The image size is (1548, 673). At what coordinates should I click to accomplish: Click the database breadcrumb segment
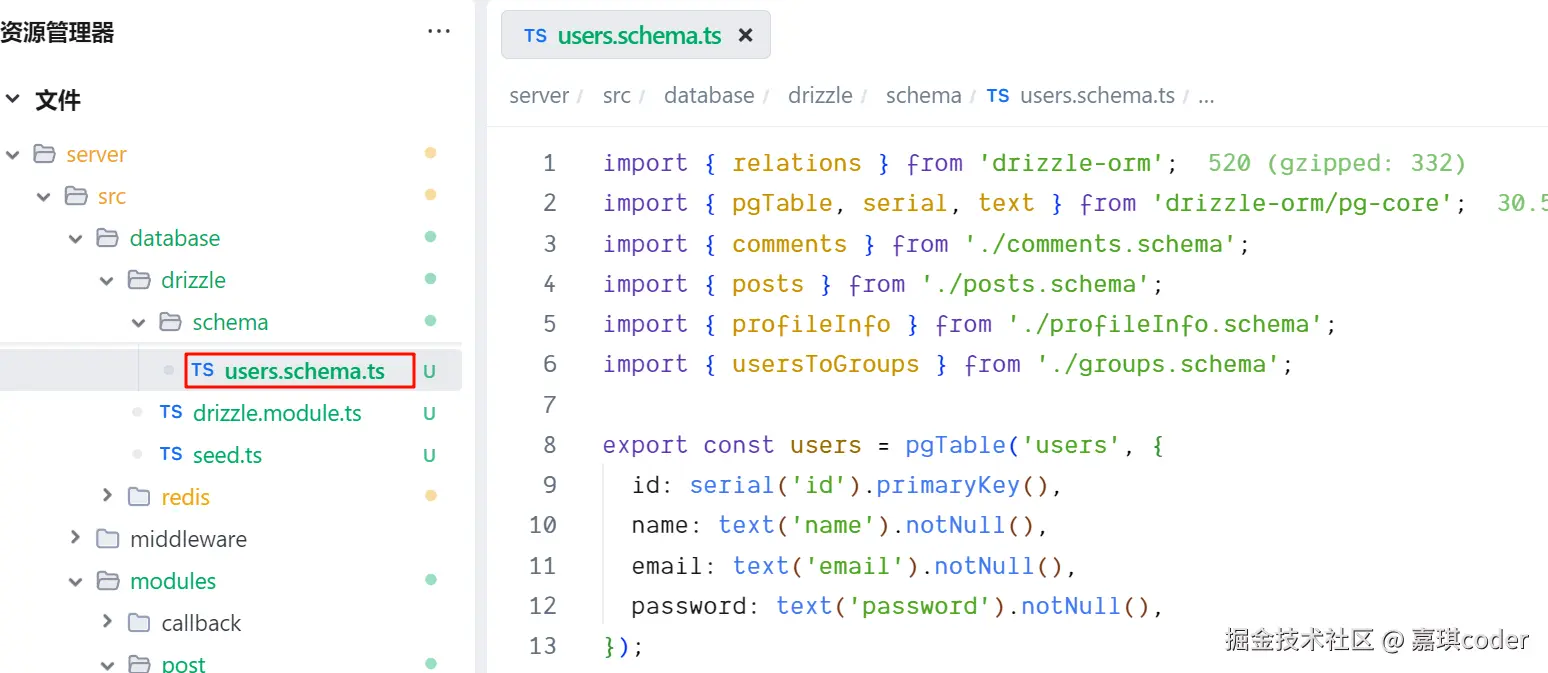pyautogui.click(x=709, y=96)
